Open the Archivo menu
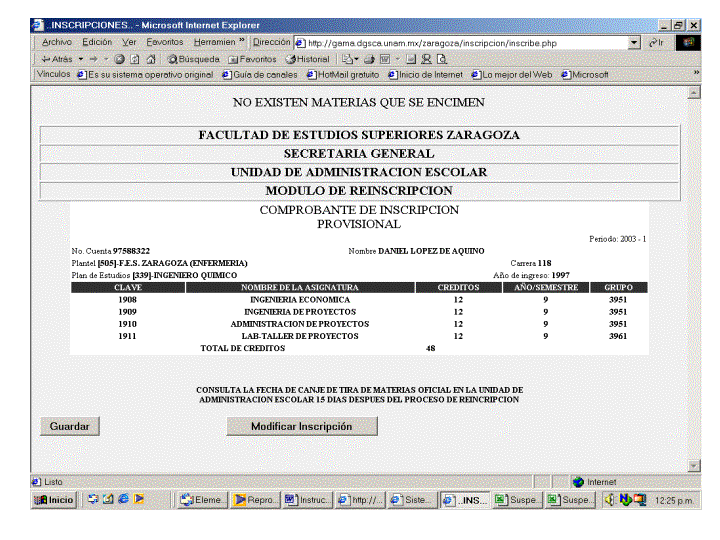The width and height of the screenshot is (720, 540). coord(57,43)
